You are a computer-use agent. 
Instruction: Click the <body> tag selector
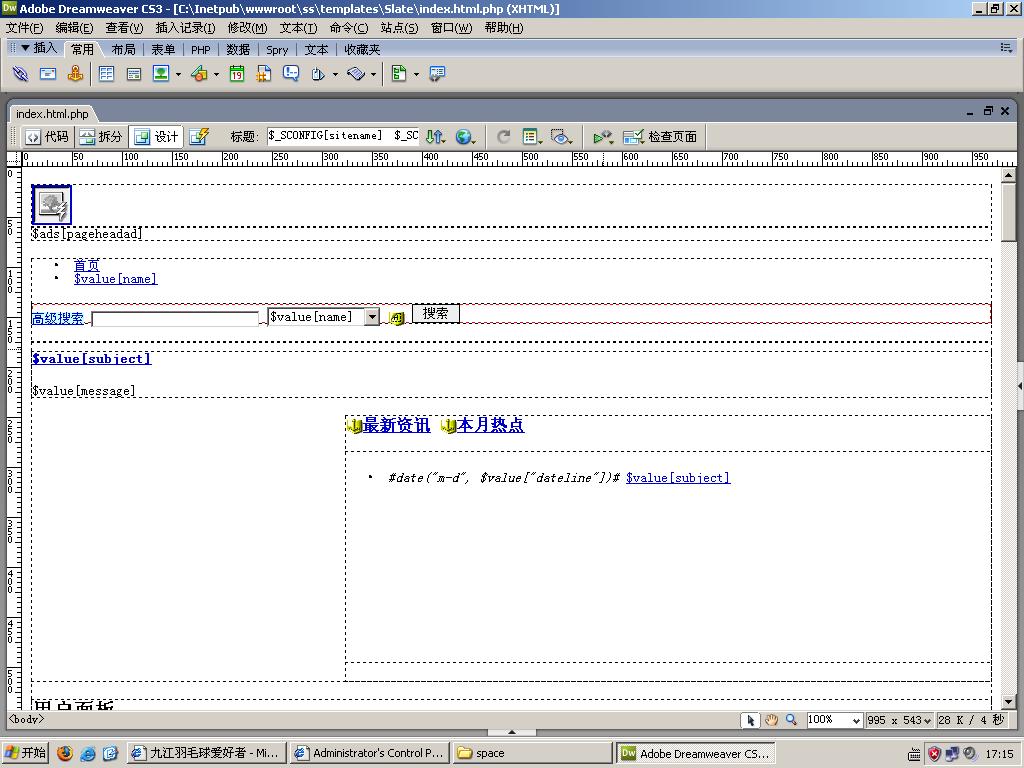(26, 719)
